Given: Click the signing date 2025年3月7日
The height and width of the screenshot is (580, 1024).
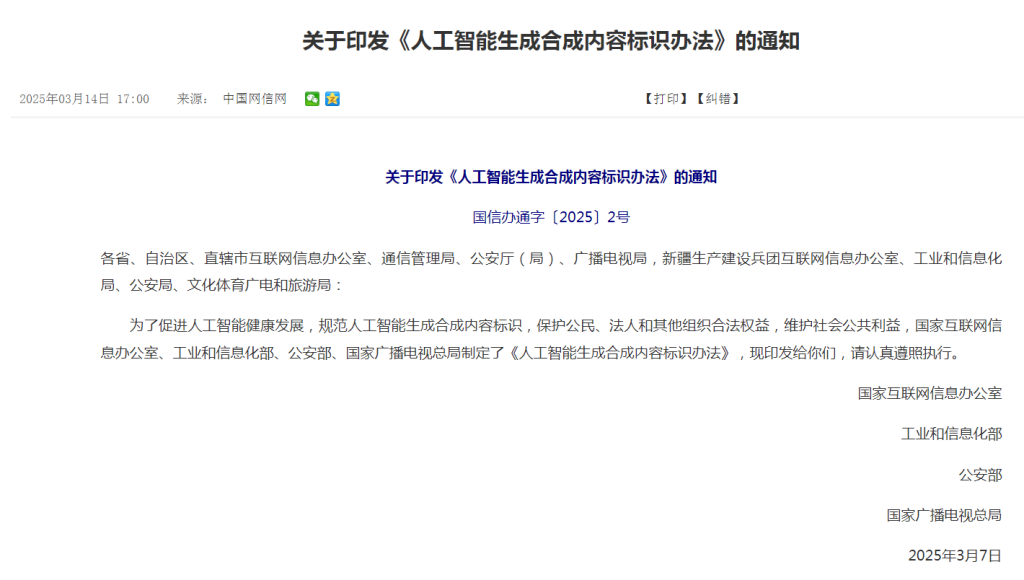Looking at the screenshot, I should (x=954, y=555).
